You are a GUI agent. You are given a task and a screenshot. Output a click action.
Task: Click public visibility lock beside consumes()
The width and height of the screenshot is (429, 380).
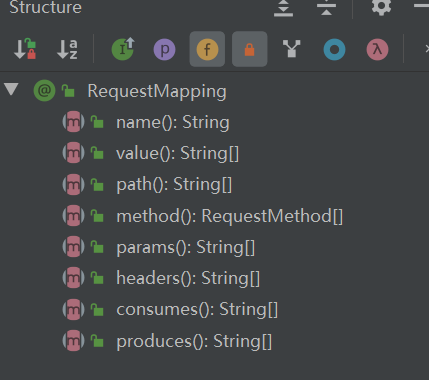pos(97,309)
